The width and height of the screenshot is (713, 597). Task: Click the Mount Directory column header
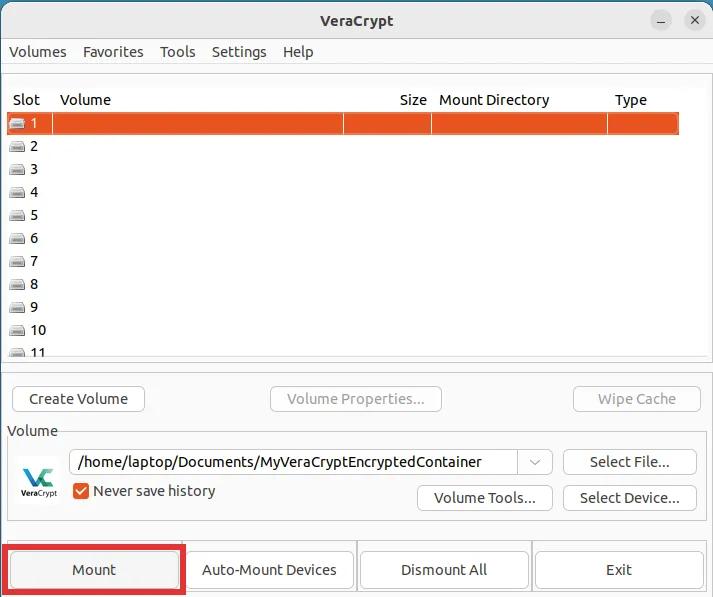click(494, 100)
